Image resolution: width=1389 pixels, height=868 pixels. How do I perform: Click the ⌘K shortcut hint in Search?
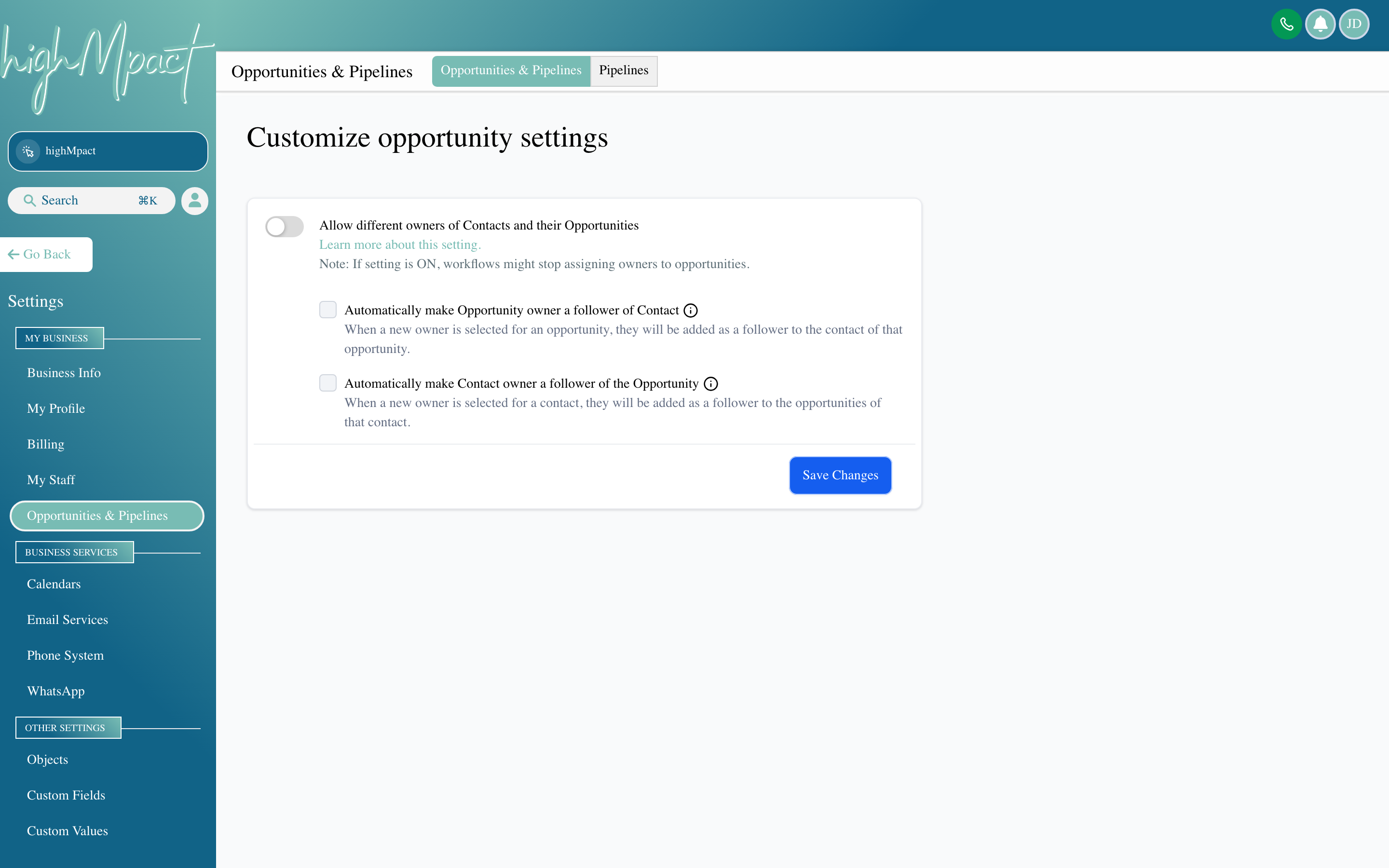(x=148, y=201)
